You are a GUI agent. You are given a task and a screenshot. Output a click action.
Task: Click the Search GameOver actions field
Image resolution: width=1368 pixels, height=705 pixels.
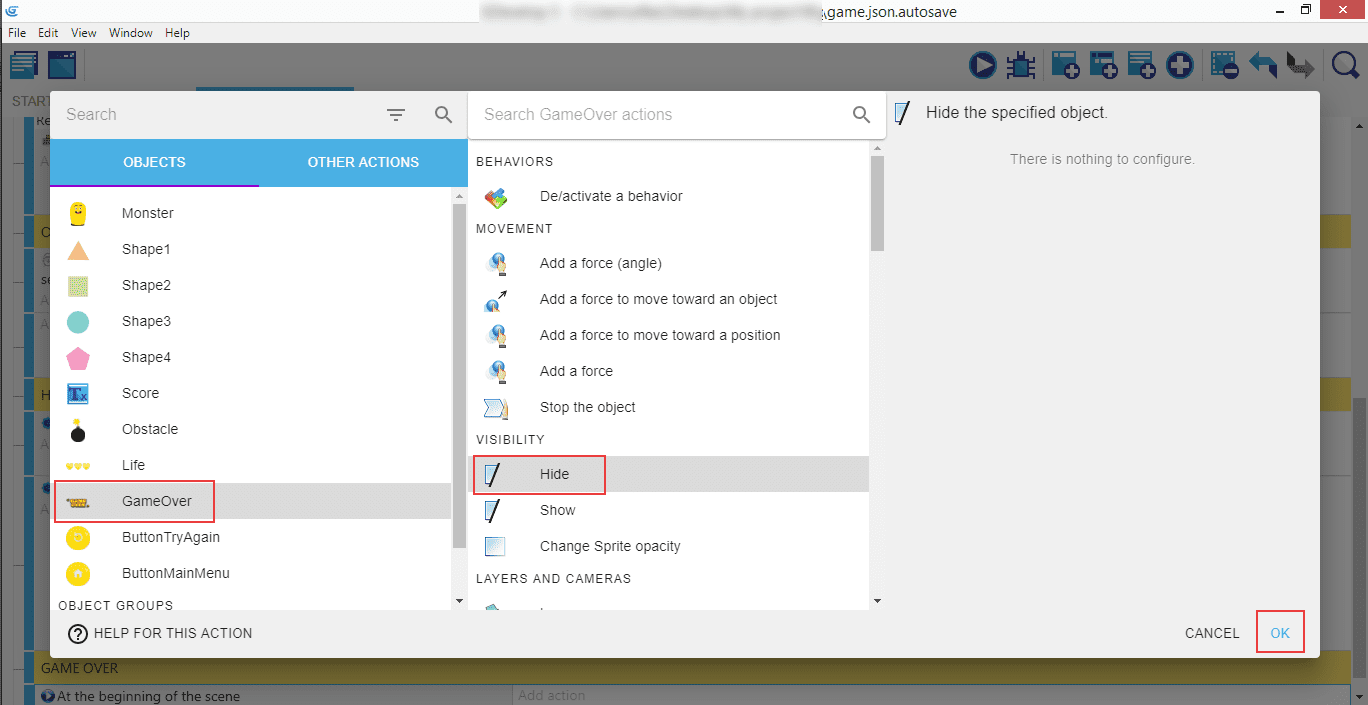coord(660,115)
